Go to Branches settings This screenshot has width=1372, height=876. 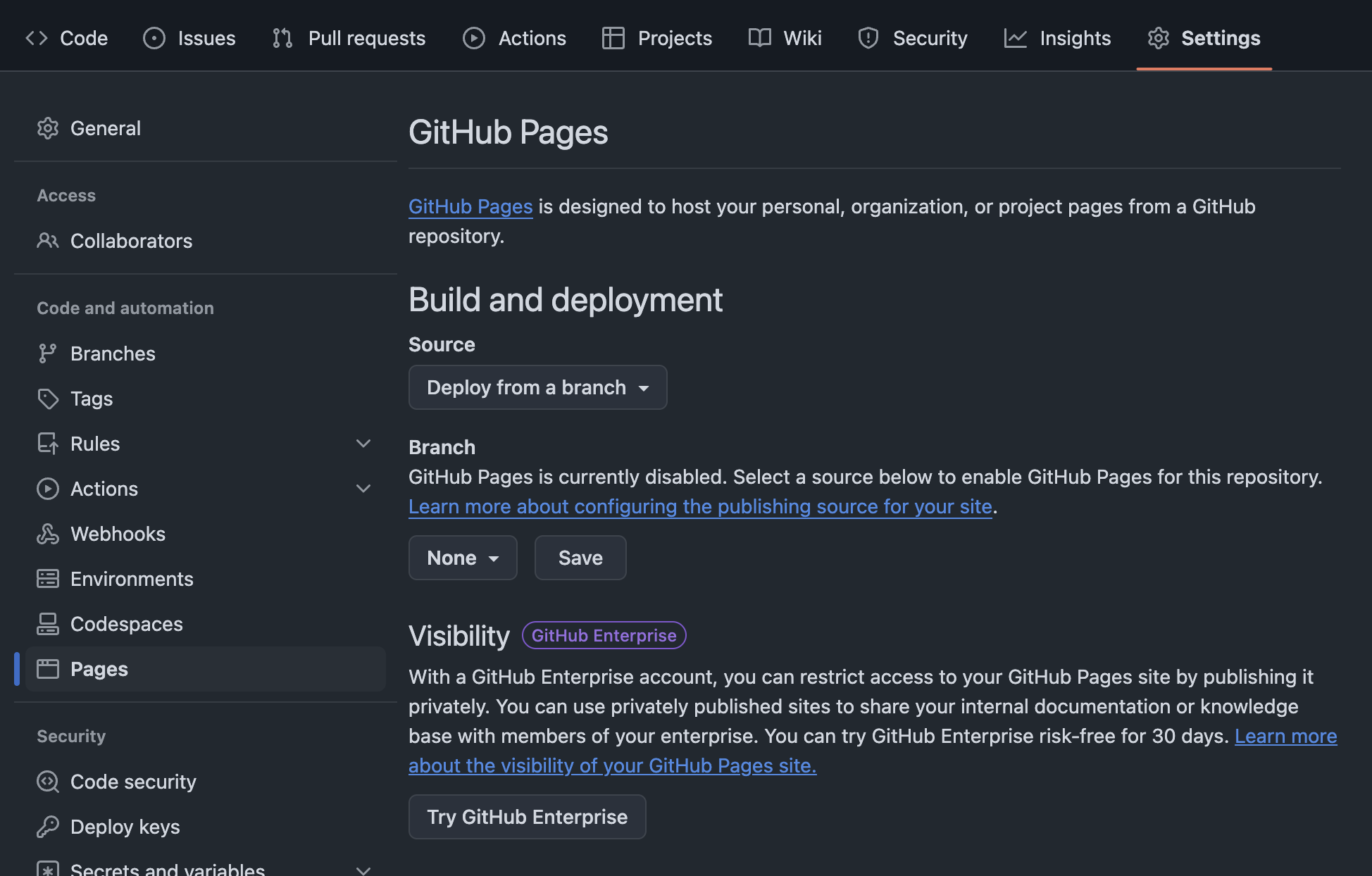tap(205, 353)
